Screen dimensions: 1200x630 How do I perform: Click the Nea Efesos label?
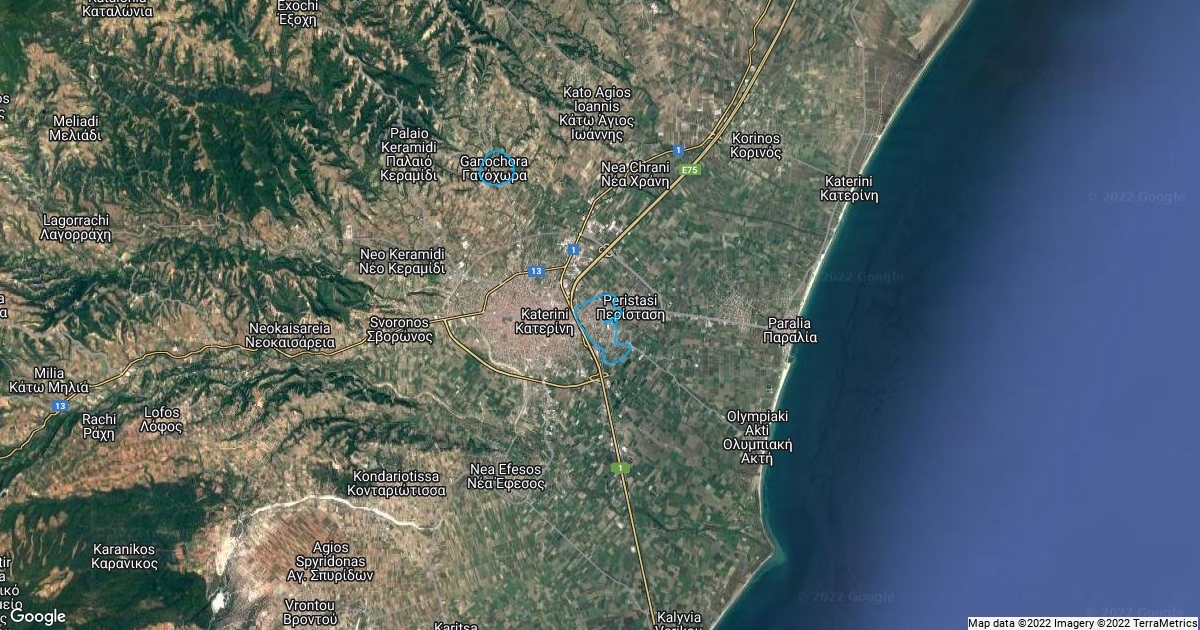[x=507, y=476]
